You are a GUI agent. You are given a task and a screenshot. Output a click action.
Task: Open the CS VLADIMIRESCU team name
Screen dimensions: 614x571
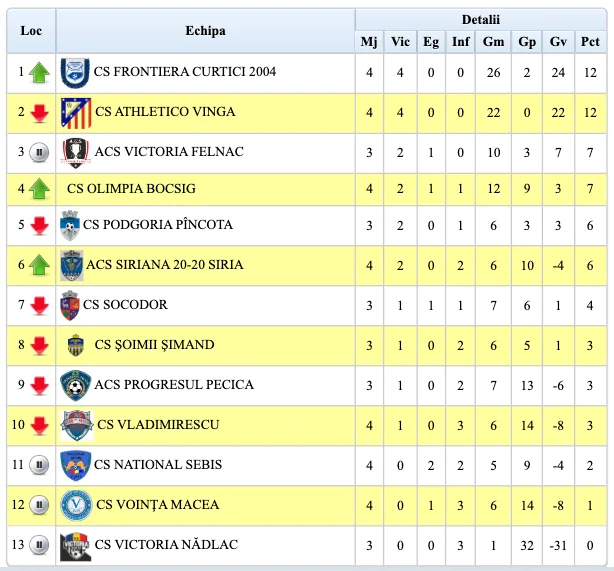158,425
